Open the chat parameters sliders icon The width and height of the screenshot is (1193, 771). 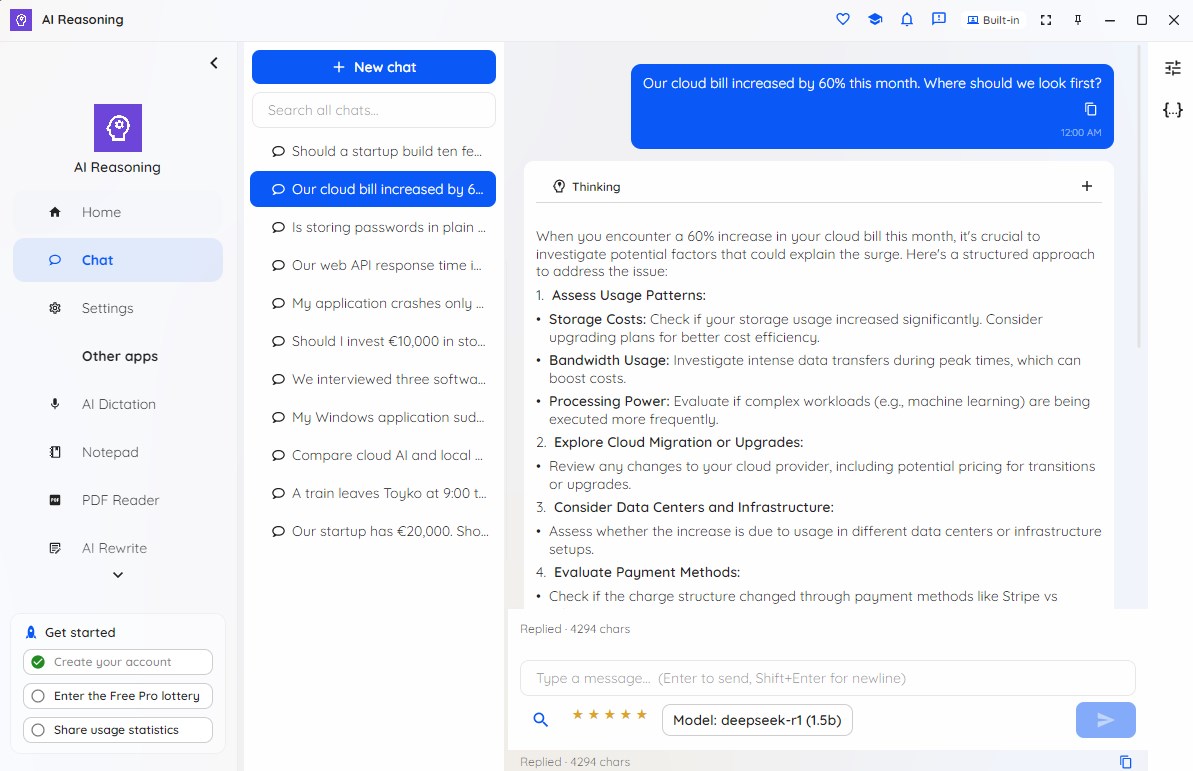coord(1172,68)
